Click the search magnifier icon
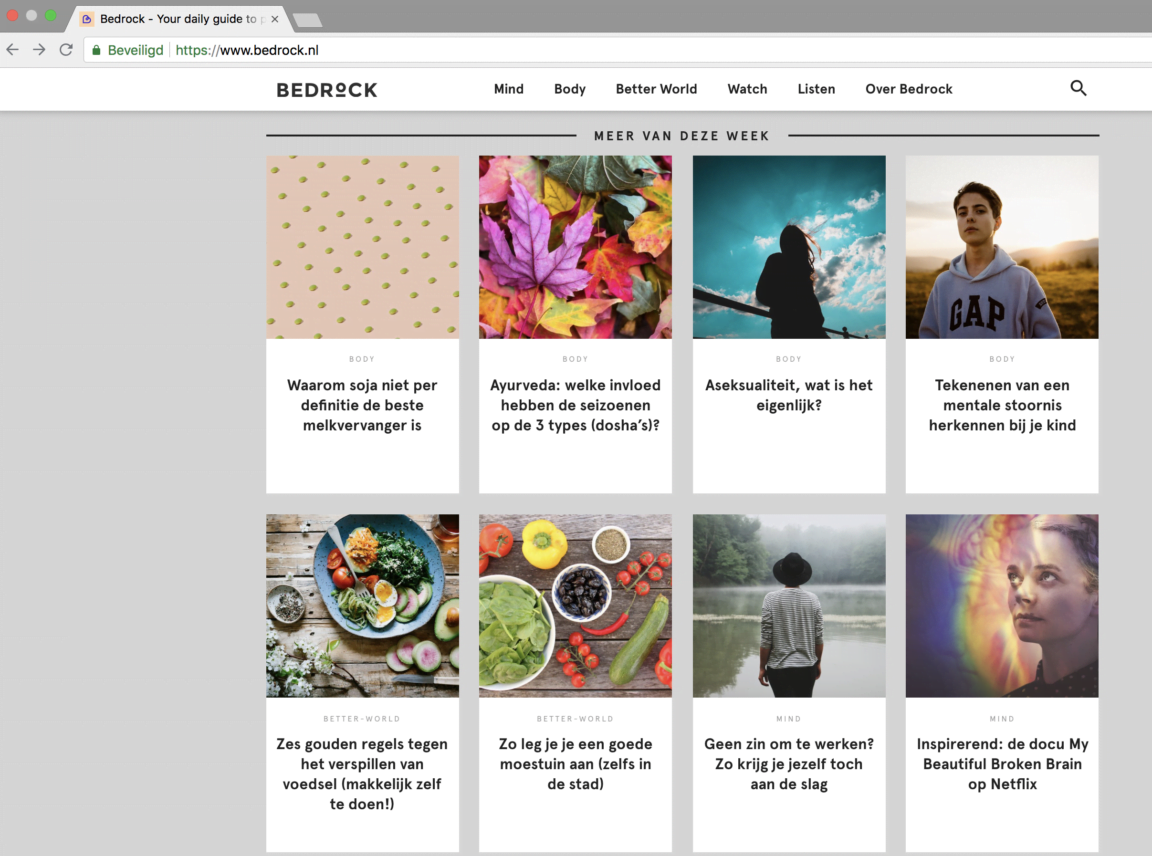Viewport: 1152px width, 856px height. [1078, 88]
